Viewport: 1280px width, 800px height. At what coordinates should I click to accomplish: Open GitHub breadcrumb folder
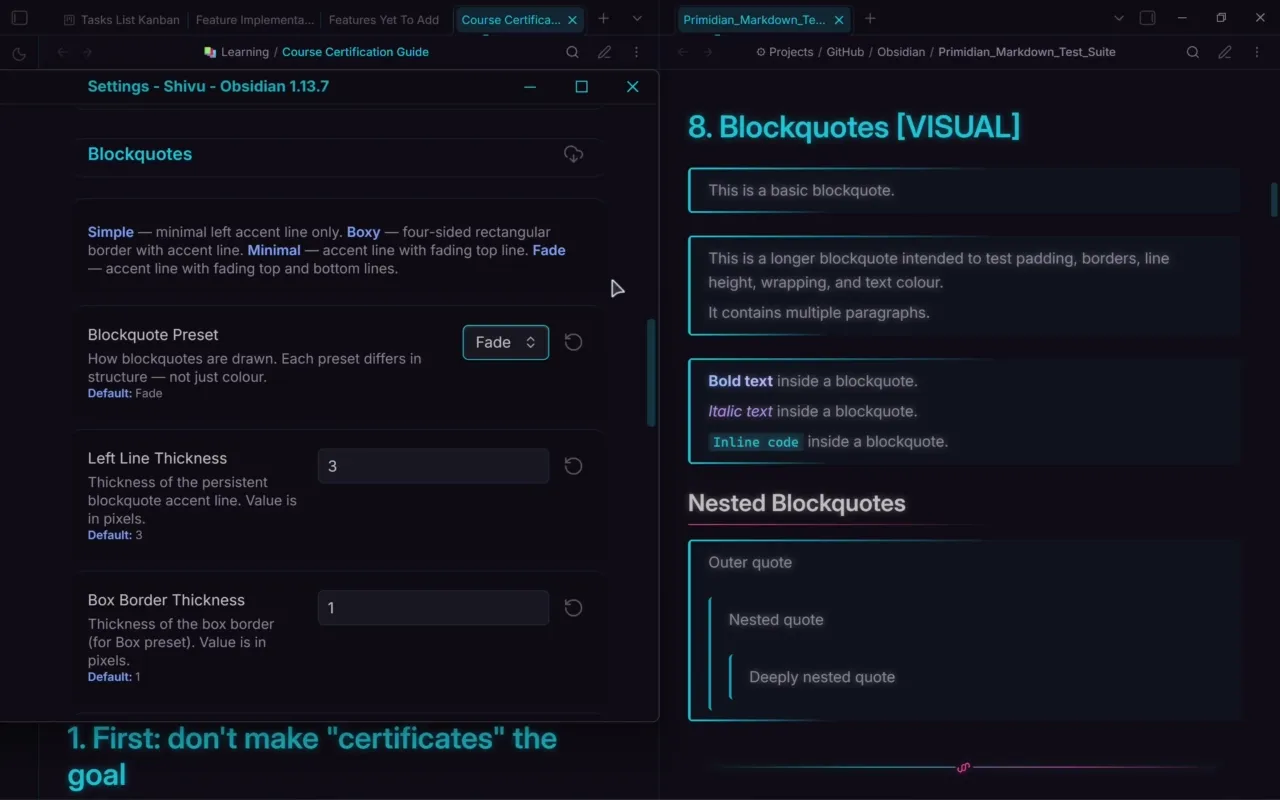point(845,52)
